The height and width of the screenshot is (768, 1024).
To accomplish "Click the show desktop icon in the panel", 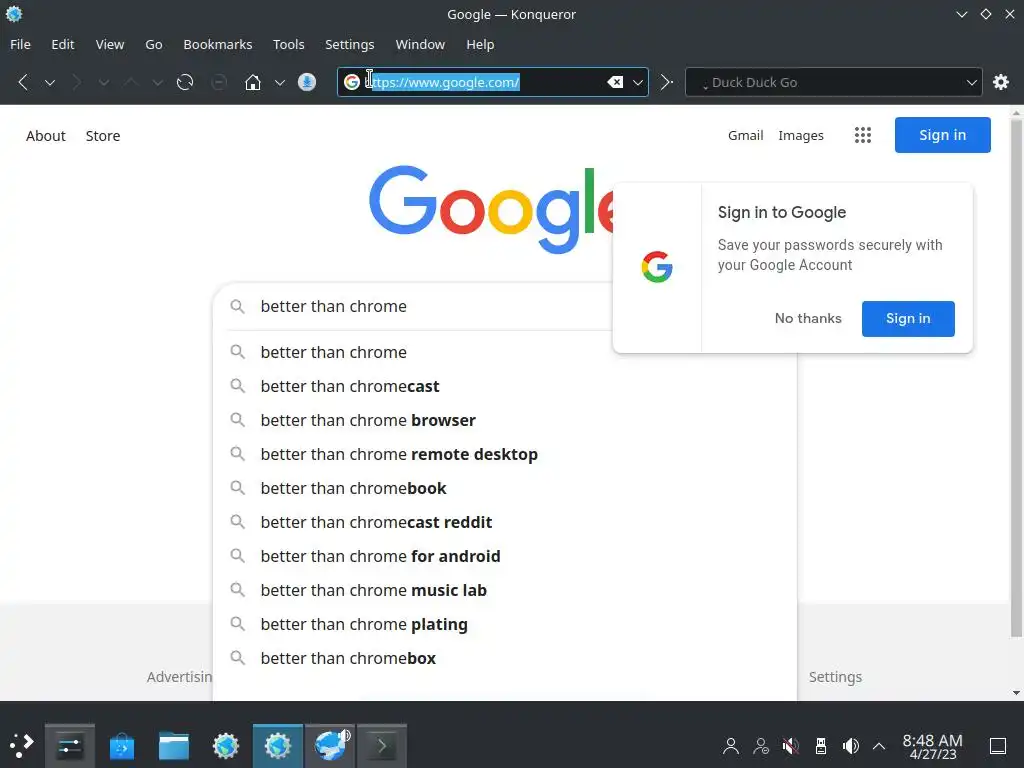I will tap(997, 746).
